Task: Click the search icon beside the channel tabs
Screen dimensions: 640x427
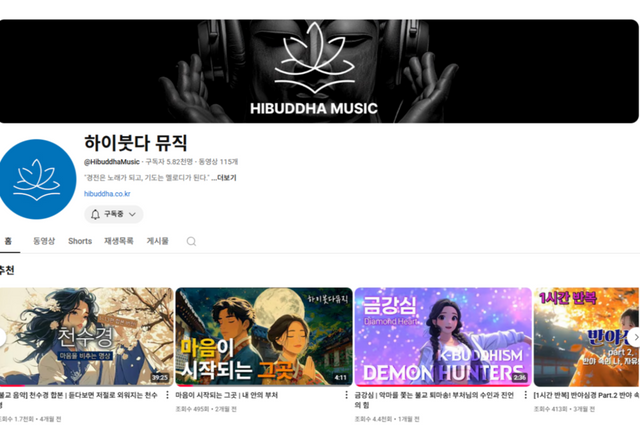Action: (191, 241)
